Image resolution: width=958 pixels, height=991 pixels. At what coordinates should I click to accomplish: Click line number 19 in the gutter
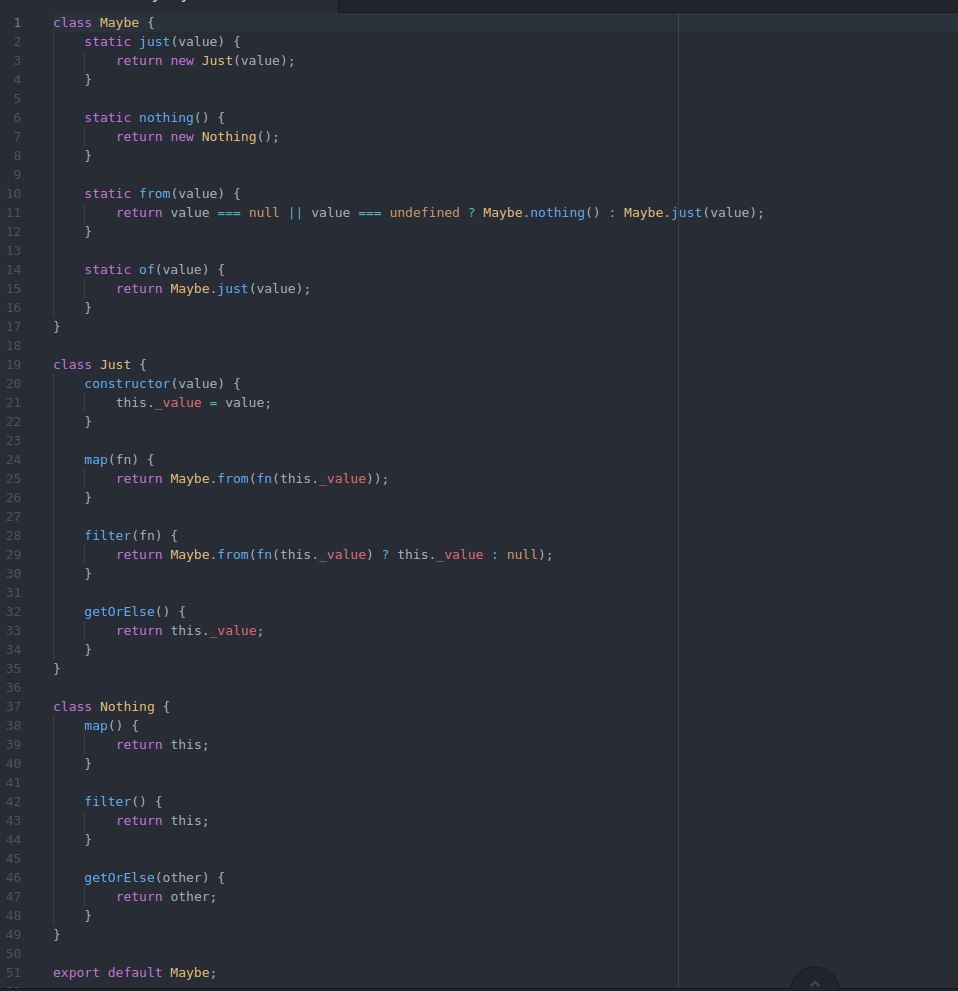(x=14, y=365)
